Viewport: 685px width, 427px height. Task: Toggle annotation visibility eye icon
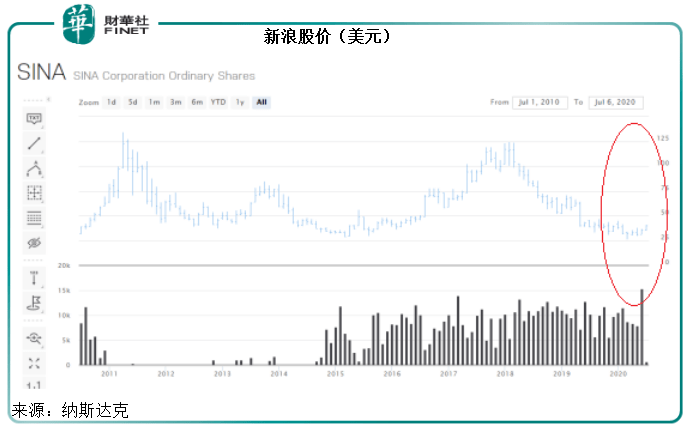pyautogui.click(x=34, y=242)
